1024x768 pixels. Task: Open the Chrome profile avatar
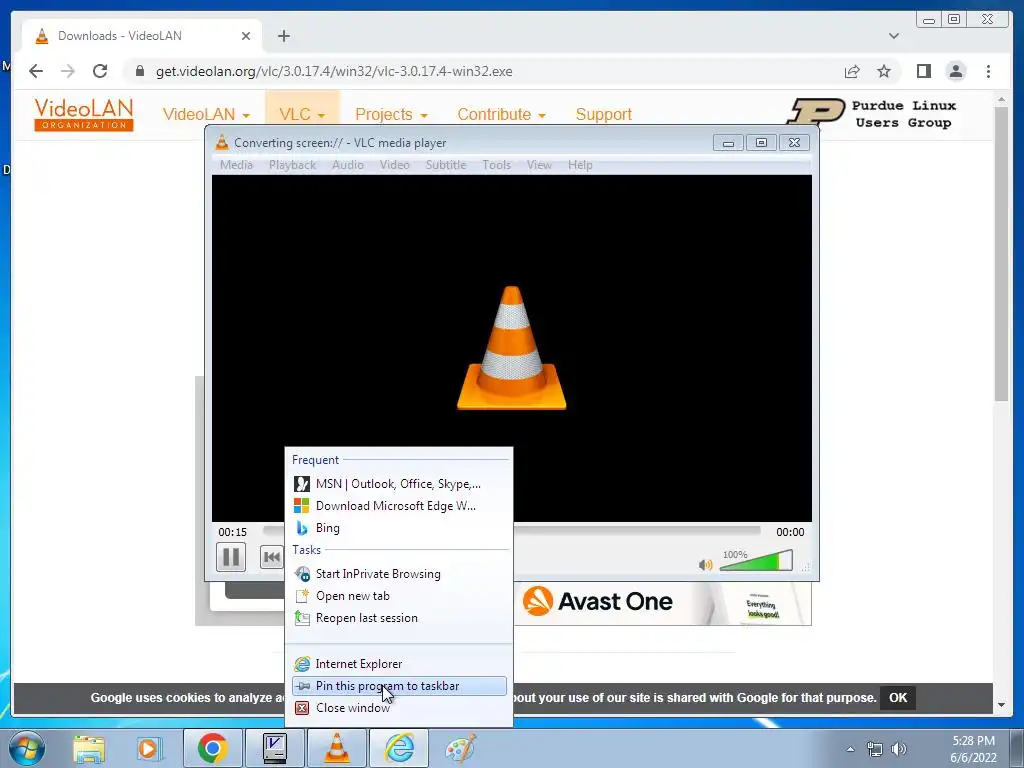[x=956, y=71]
